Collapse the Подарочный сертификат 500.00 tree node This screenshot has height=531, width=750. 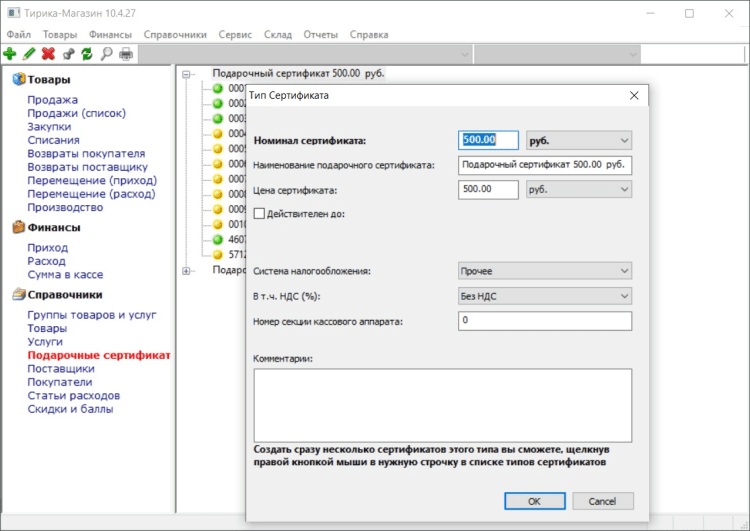click(187, 74)
